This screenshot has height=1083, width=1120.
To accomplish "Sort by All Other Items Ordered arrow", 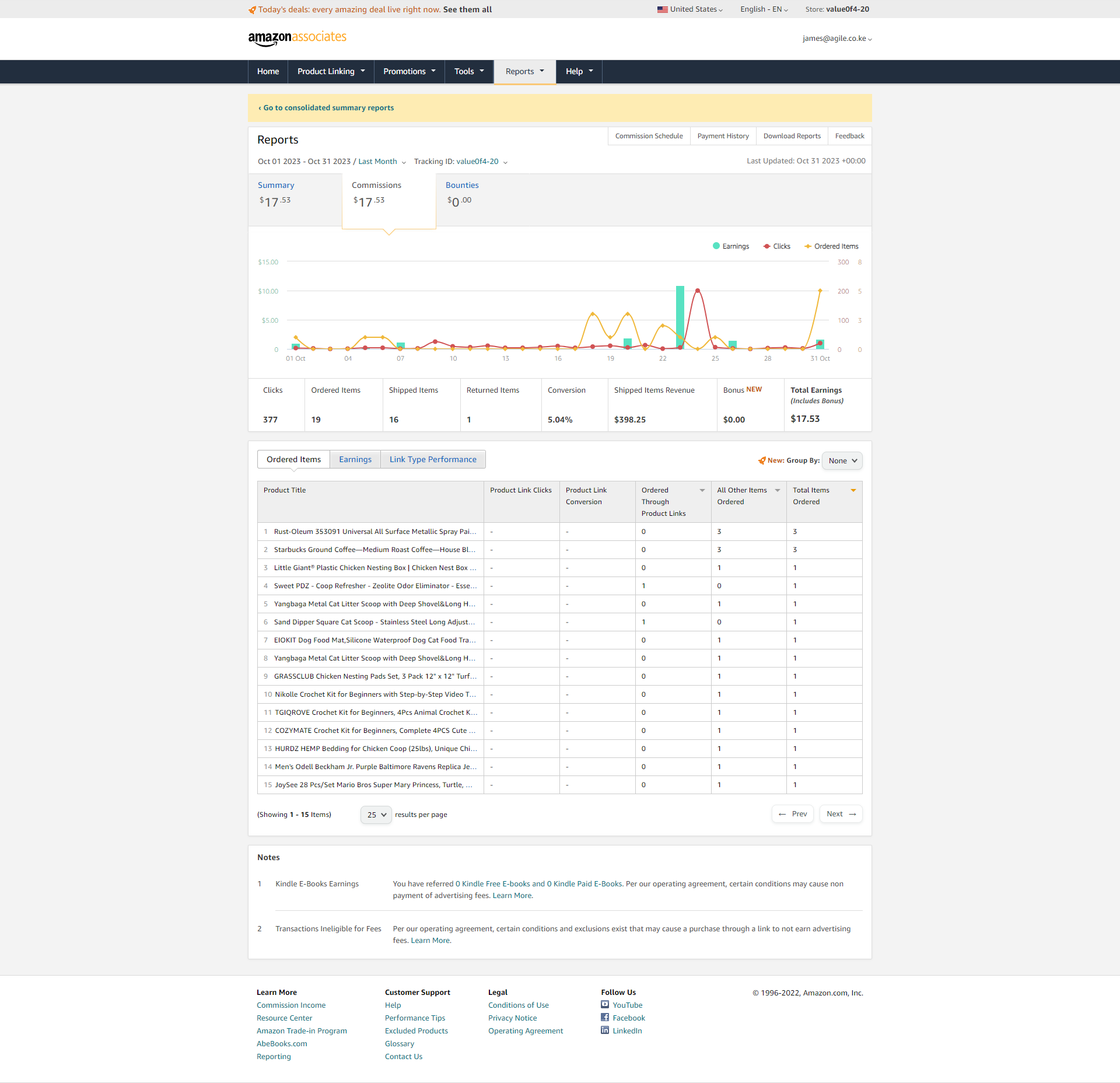I will coord(778,490).
